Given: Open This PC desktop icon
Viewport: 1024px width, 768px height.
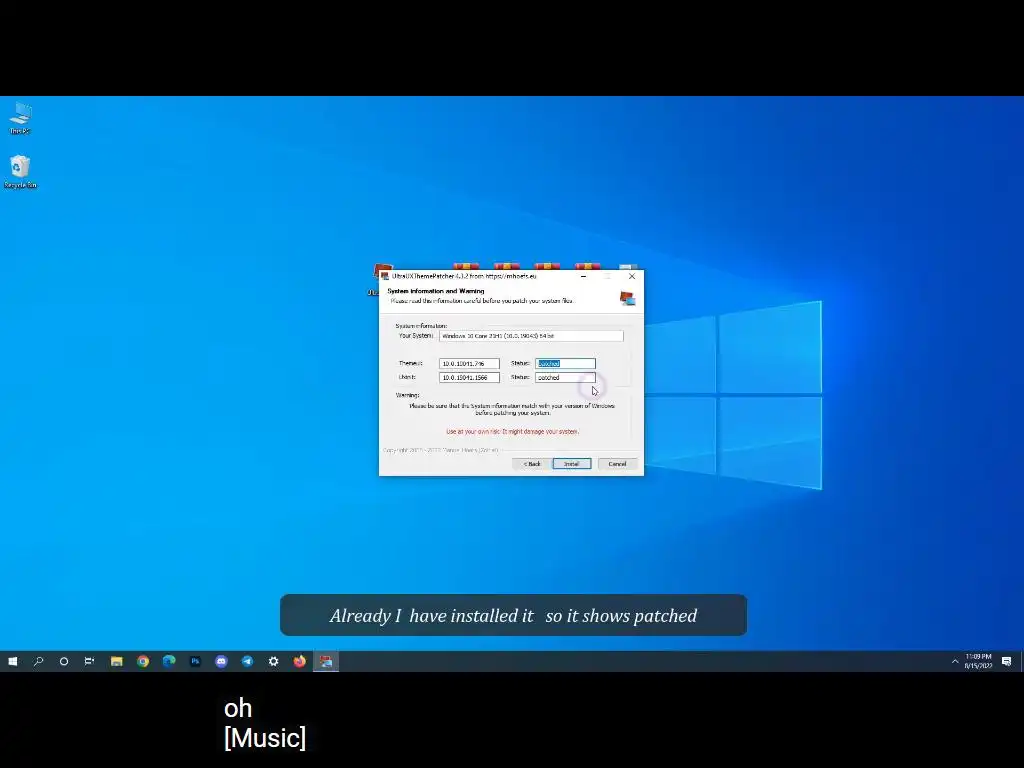Looking at the screenshot, I should 20,118.
